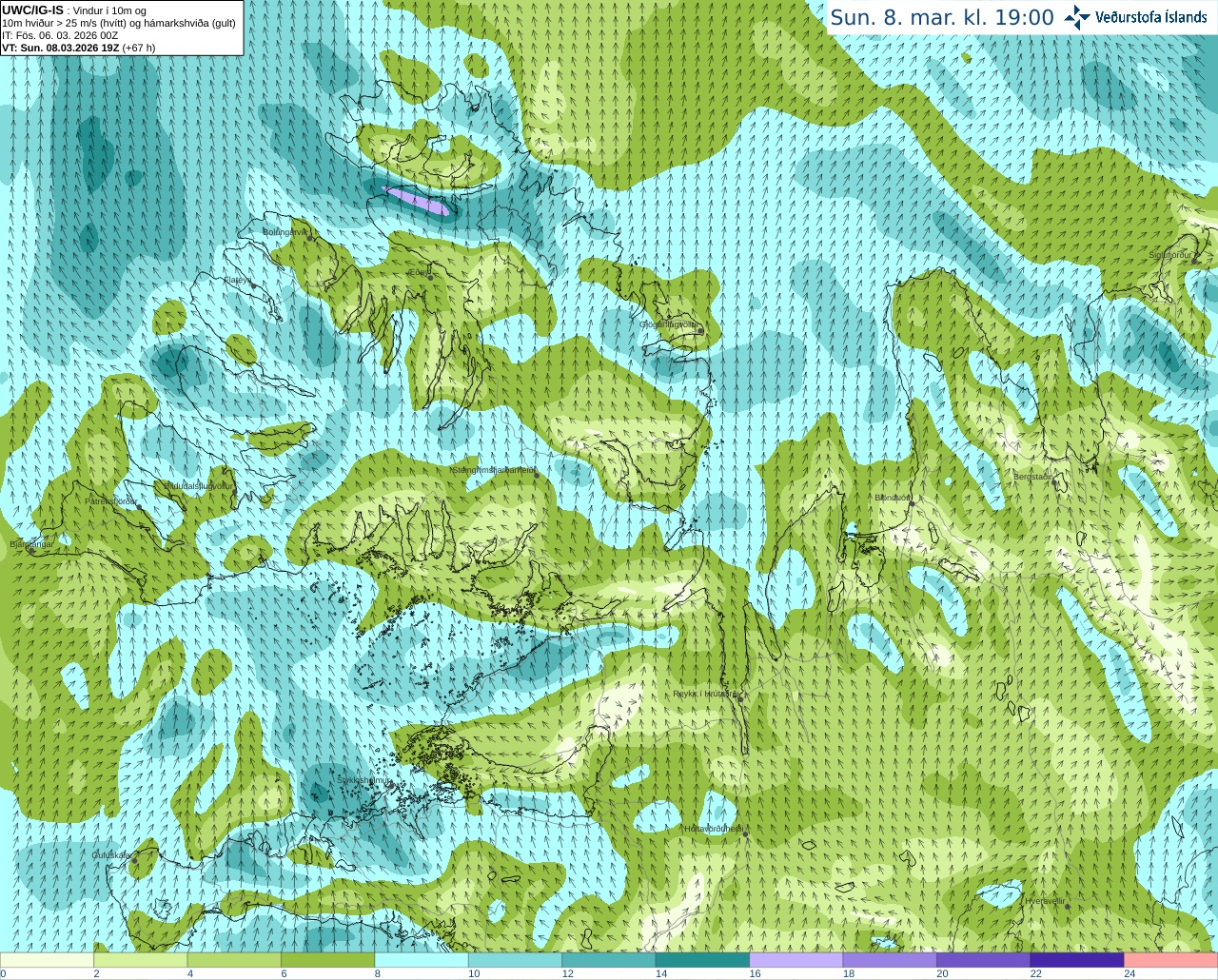This screenshot has height=980, width=1218.
Task: Click the Steingrímsfjarðarheiði station label
Action: [492, 470]
